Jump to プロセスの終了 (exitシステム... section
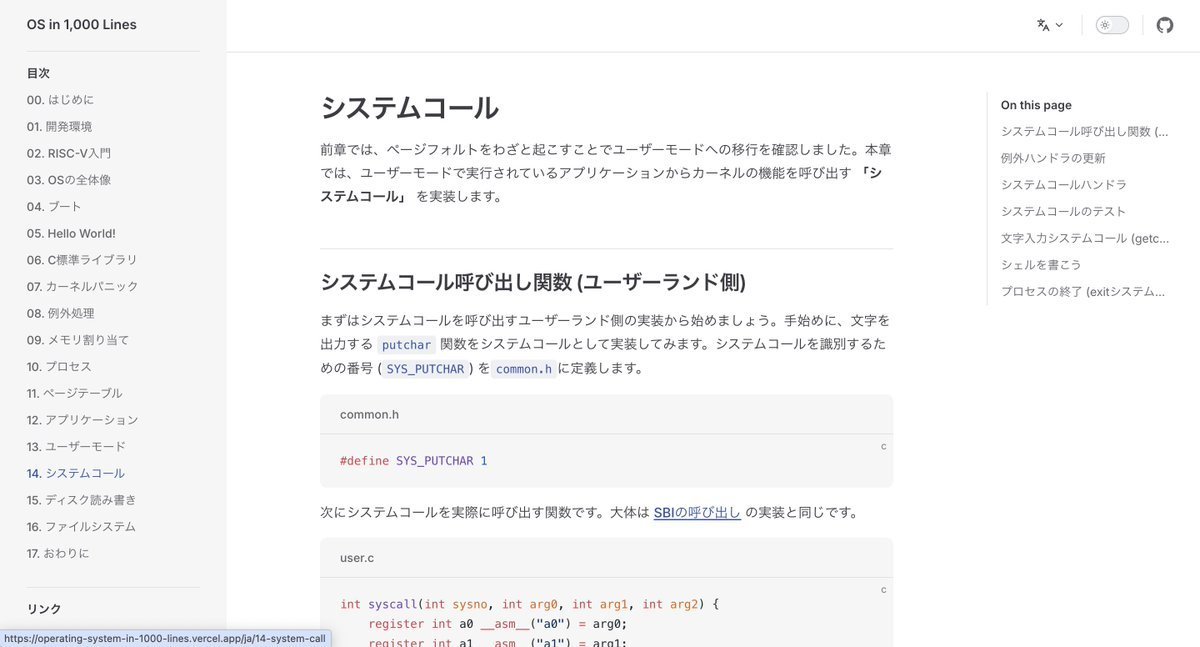Image resolution: width=1200 pixels, height=647 pixels. [x=1085, y=291]
